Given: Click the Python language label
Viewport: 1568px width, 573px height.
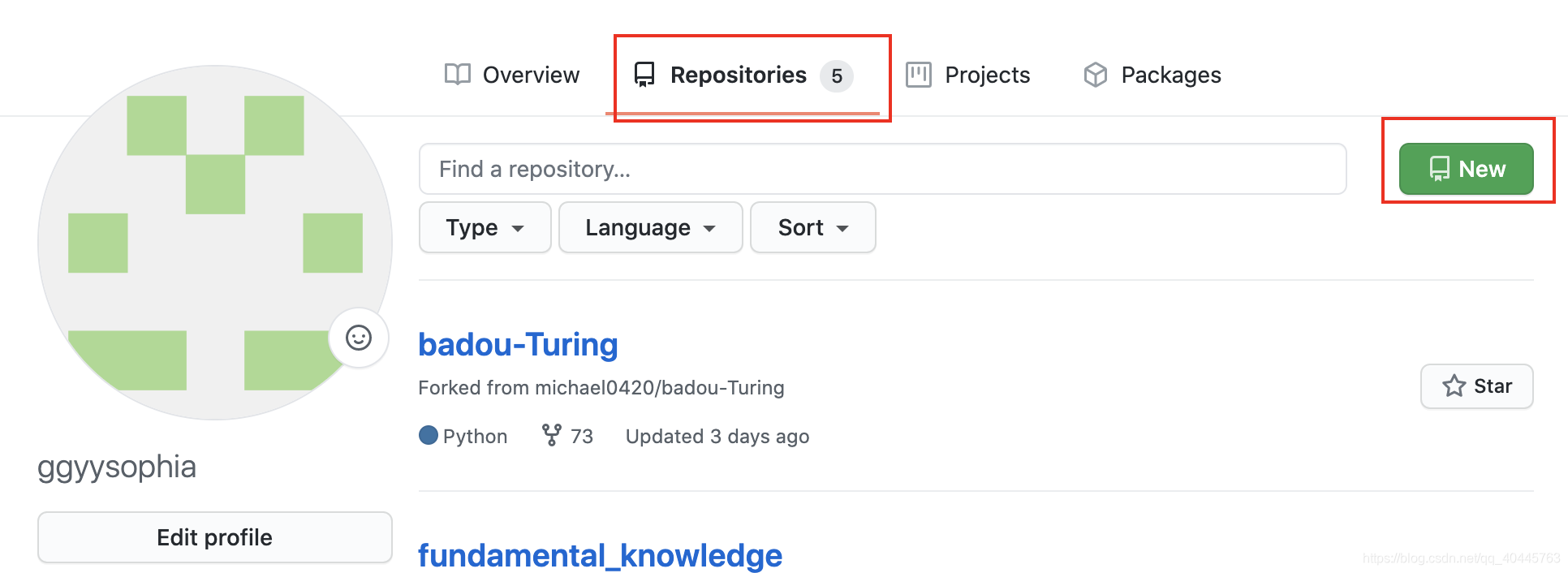Looking at the screenshot, I should point(475,437).
